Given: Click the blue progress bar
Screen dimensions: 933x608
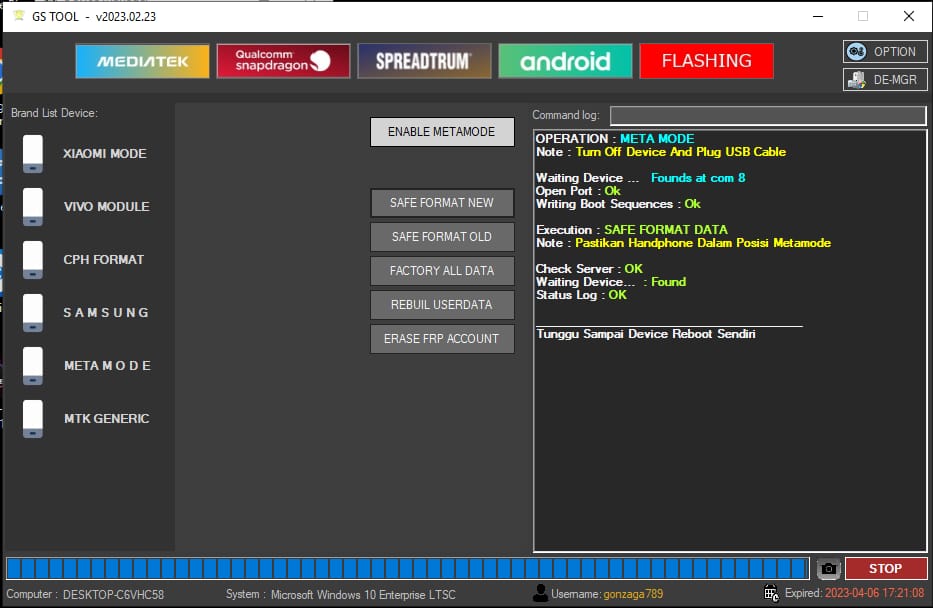Looking at the screenshot, I should pos(408,569).
